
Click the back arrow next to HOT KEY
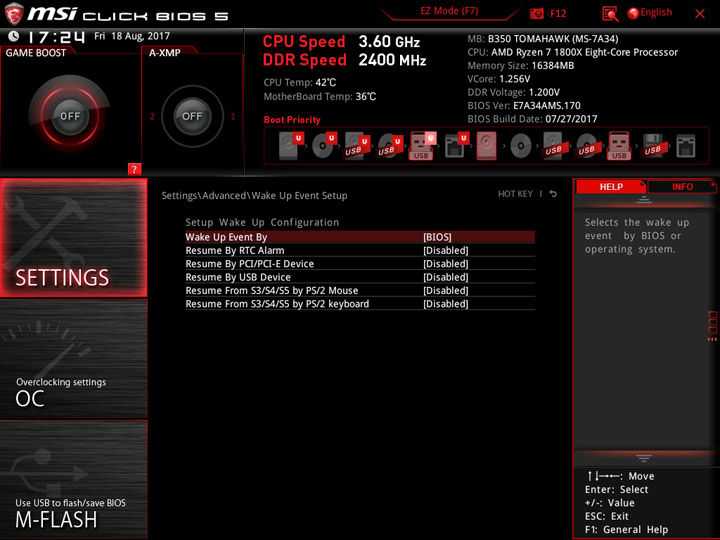(x=553, y=194)
